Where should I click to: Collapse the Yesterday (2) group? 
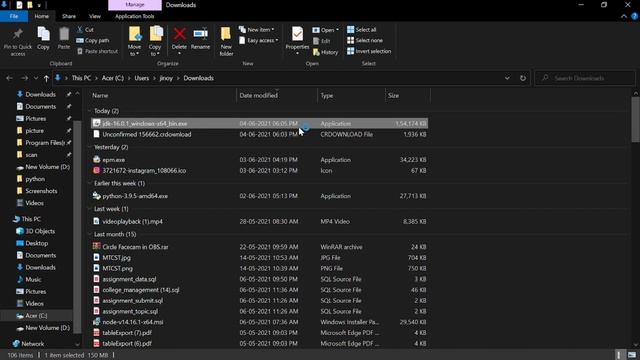pyautogui.click(x=90, y=147)
